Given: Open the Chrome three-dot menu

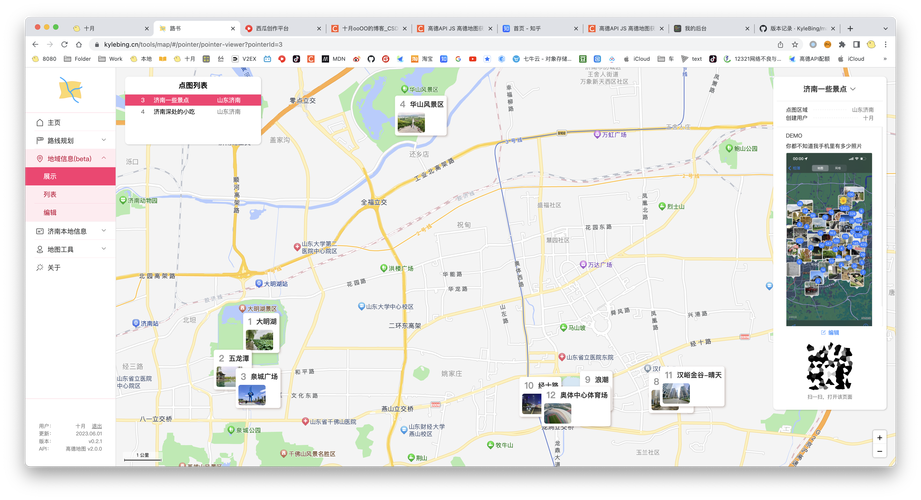Looking at the screenshot, I should click(x=885, y=44).
